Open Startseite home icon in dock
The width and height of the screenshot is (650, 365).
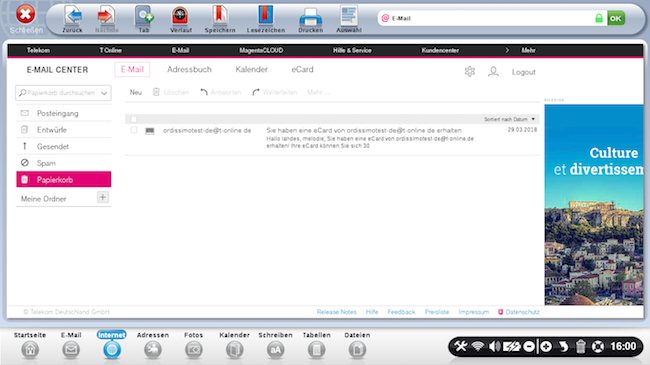(x=30, y=350)
